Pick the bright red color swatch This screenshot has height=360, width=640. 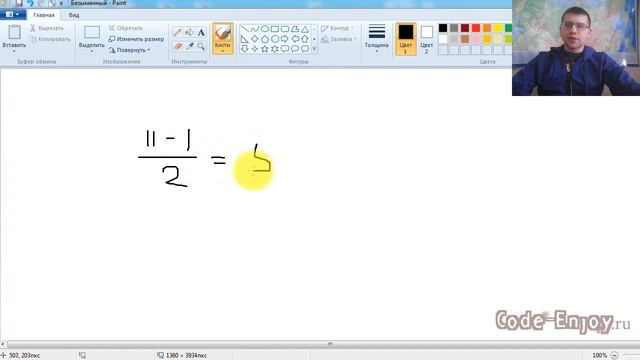pyautogui.click(x=476, y=28)
